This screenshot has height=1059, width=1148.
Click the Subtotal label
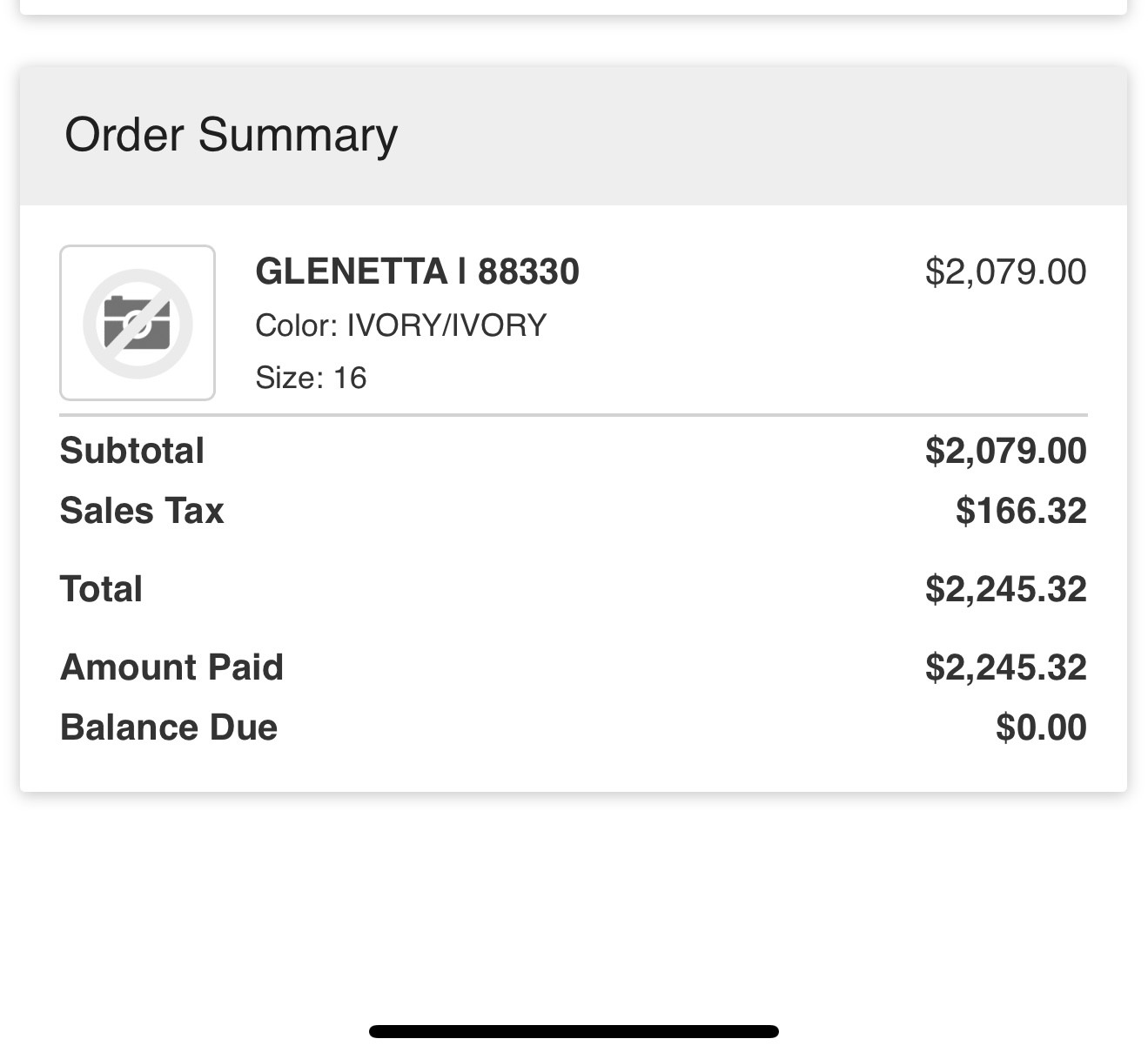point(131,451)
